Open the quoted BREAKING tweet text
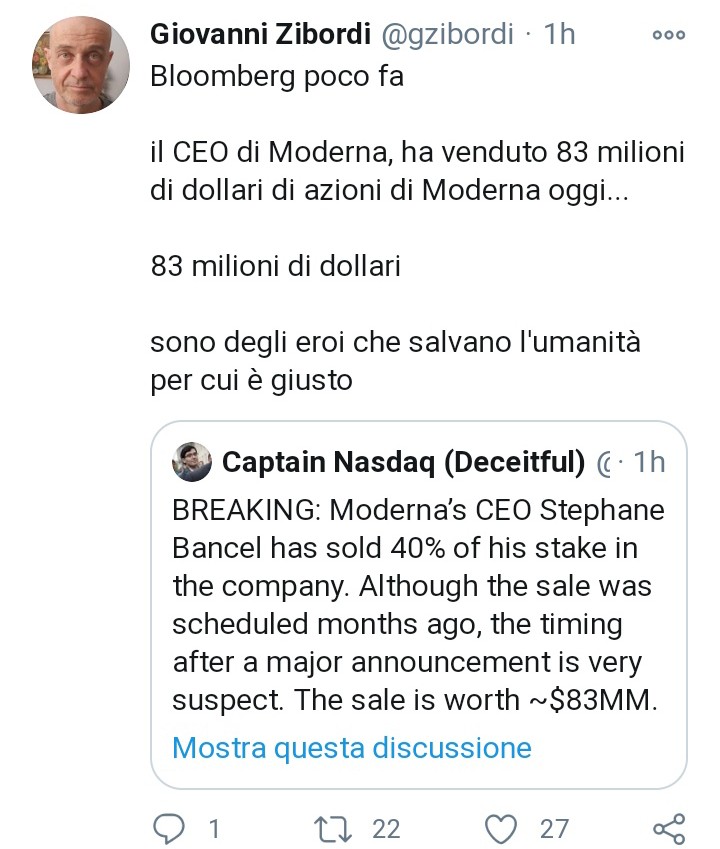The image size is (720, 849). (x=417, y=605)
